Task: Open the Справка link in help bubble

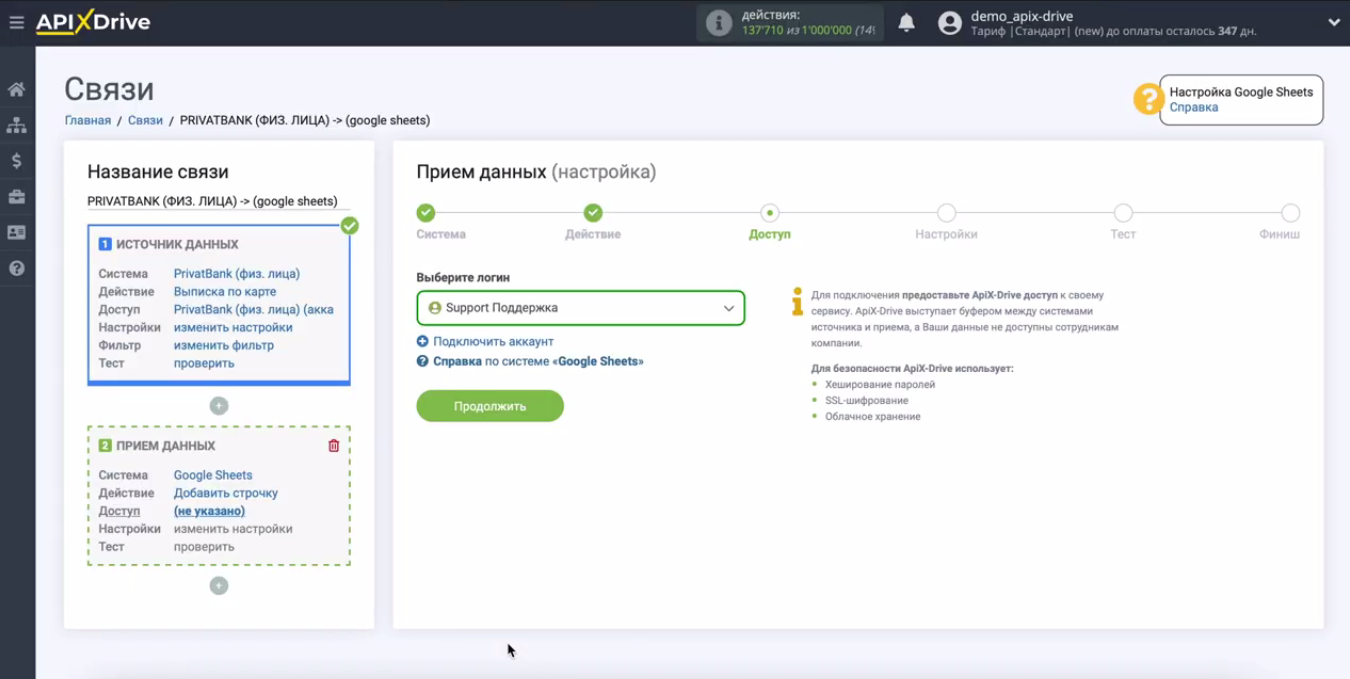Action: pos(1193,108)
